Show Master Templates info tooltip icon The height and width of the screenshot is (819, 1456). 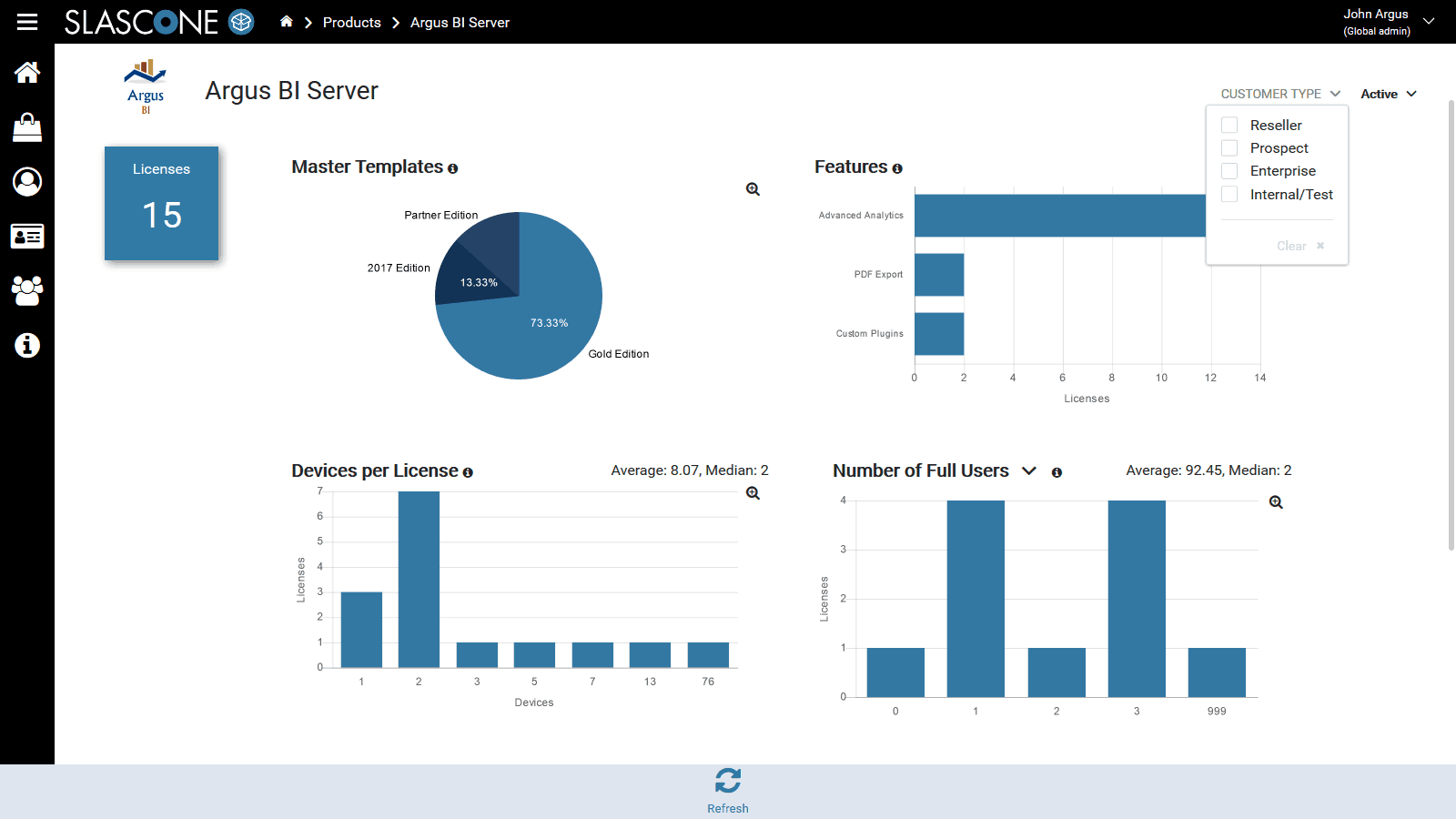tap(452, 168)
